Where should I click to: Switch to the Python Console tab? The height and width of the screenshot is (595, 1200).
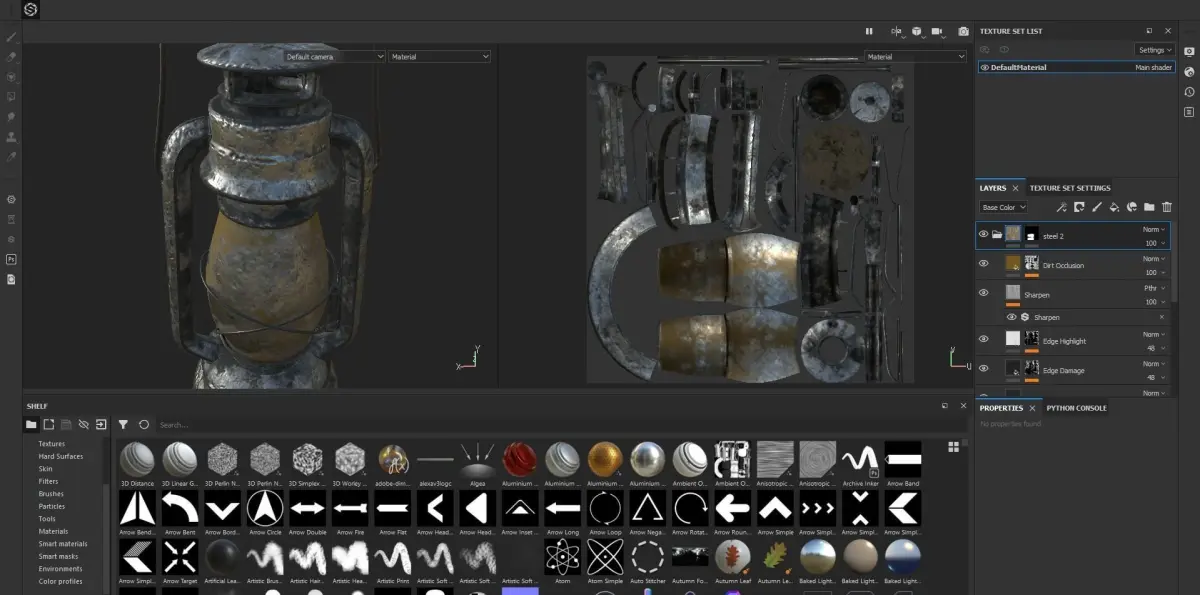(x=1077, y=408)
